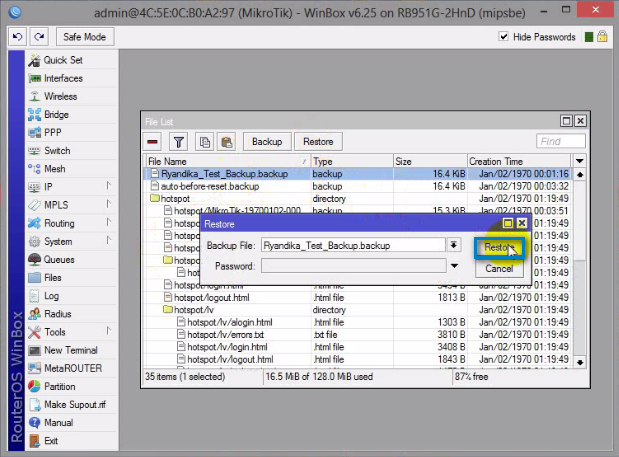Select the hotspot/lv directory row

358,310
